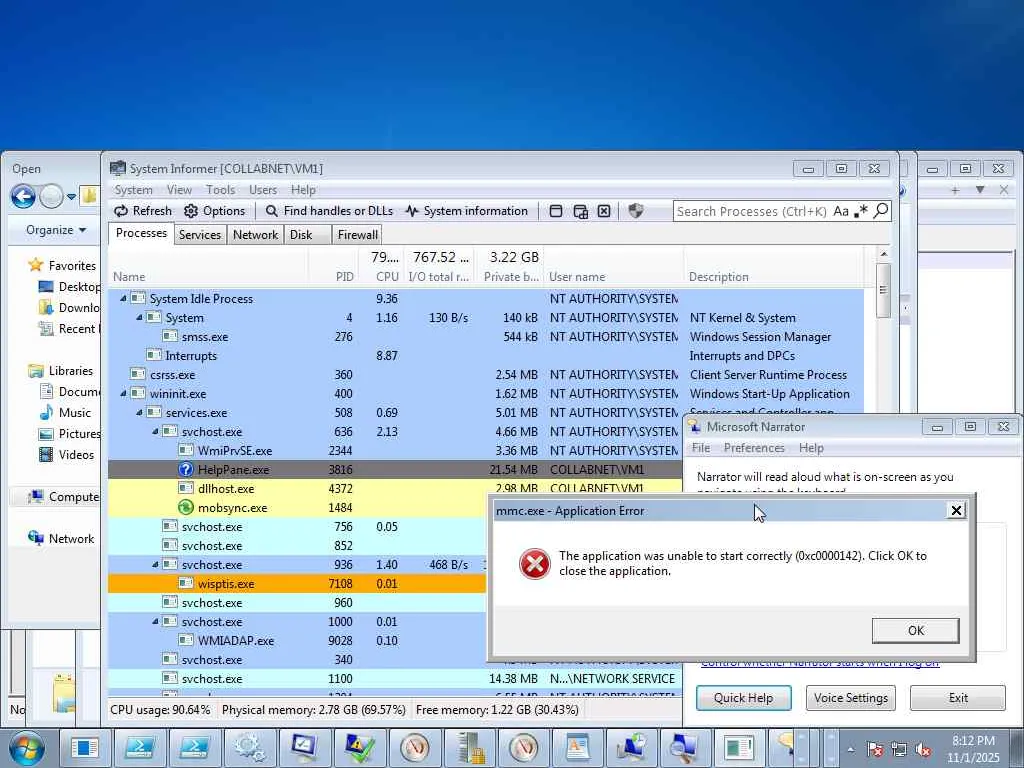Image resolution: width=1024 pixels, height=768 pixels.
Task: Collapse the System Idle Process tree node
Action: coord(123,298)
